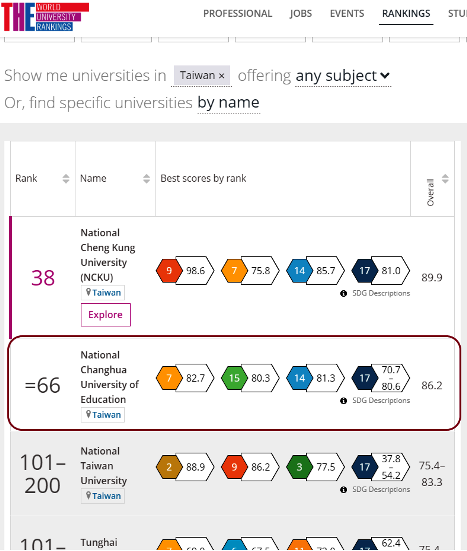Sort by Overall score arrows
Screen dimensions: 467x551
[x=445, y=179]
